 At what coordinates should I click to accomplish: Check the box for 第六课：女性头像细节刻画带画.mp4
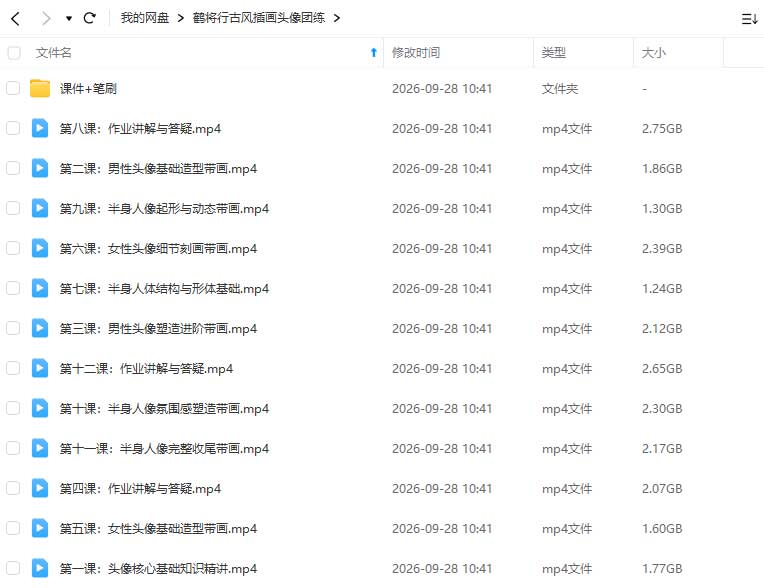(x=13, y=248)
